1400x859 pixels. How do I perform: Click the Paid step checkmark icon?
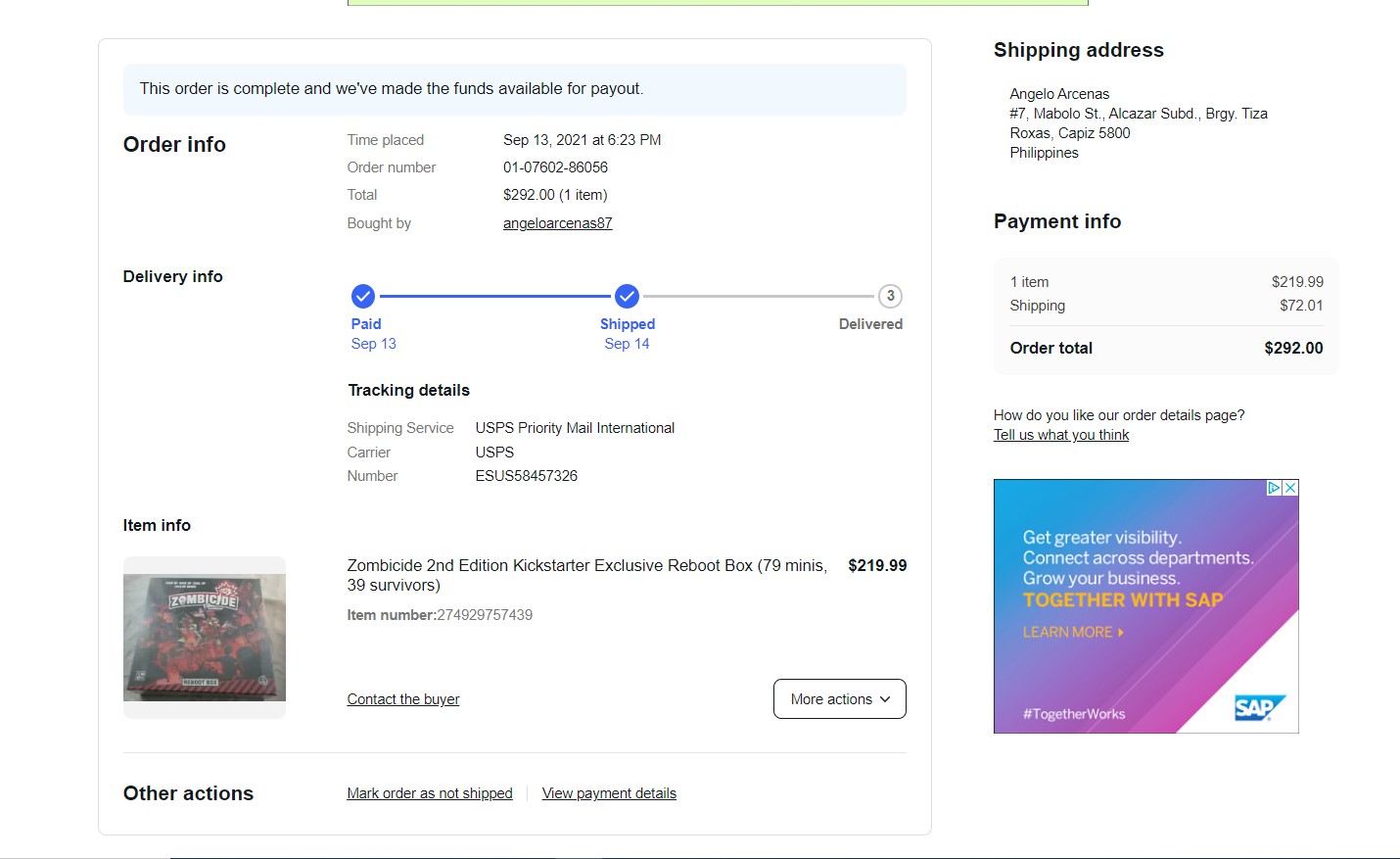point(362,296)
